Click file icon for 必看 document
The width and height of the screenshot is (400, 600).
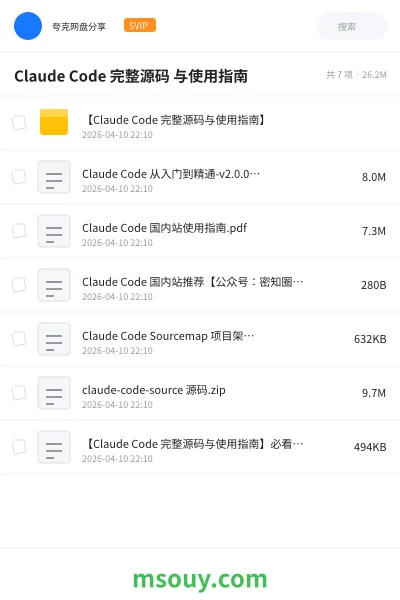coord(54,447)
